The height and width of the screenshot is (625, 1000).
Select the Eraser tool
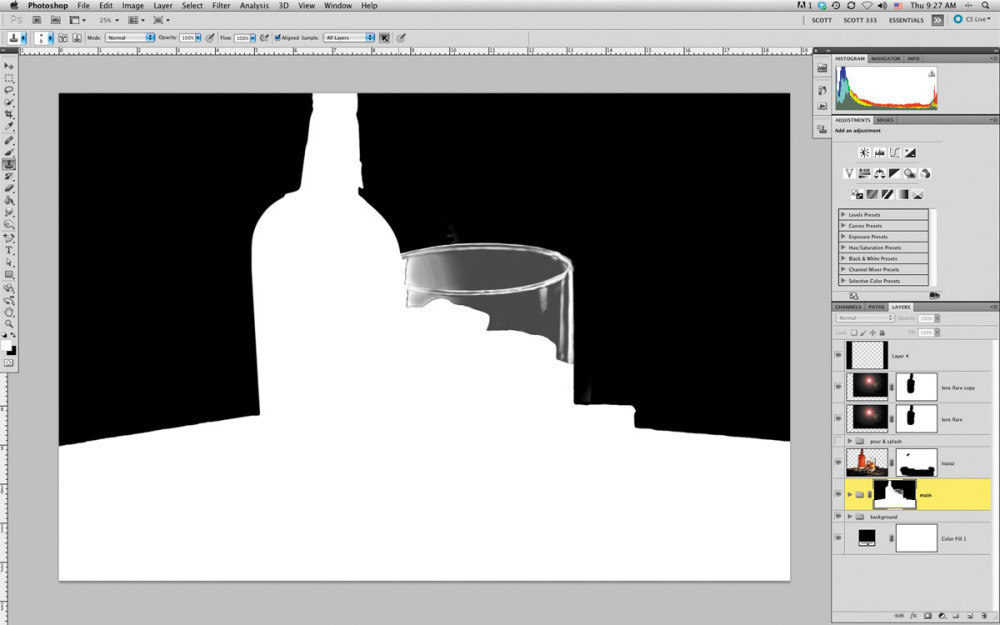coord(9,189)
